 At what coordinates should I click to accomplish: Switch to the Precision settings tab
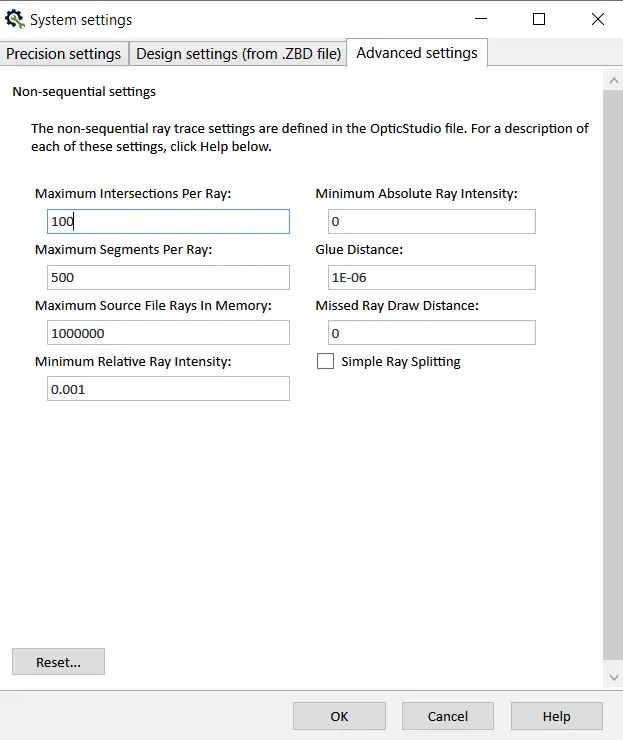coord(64,53)
